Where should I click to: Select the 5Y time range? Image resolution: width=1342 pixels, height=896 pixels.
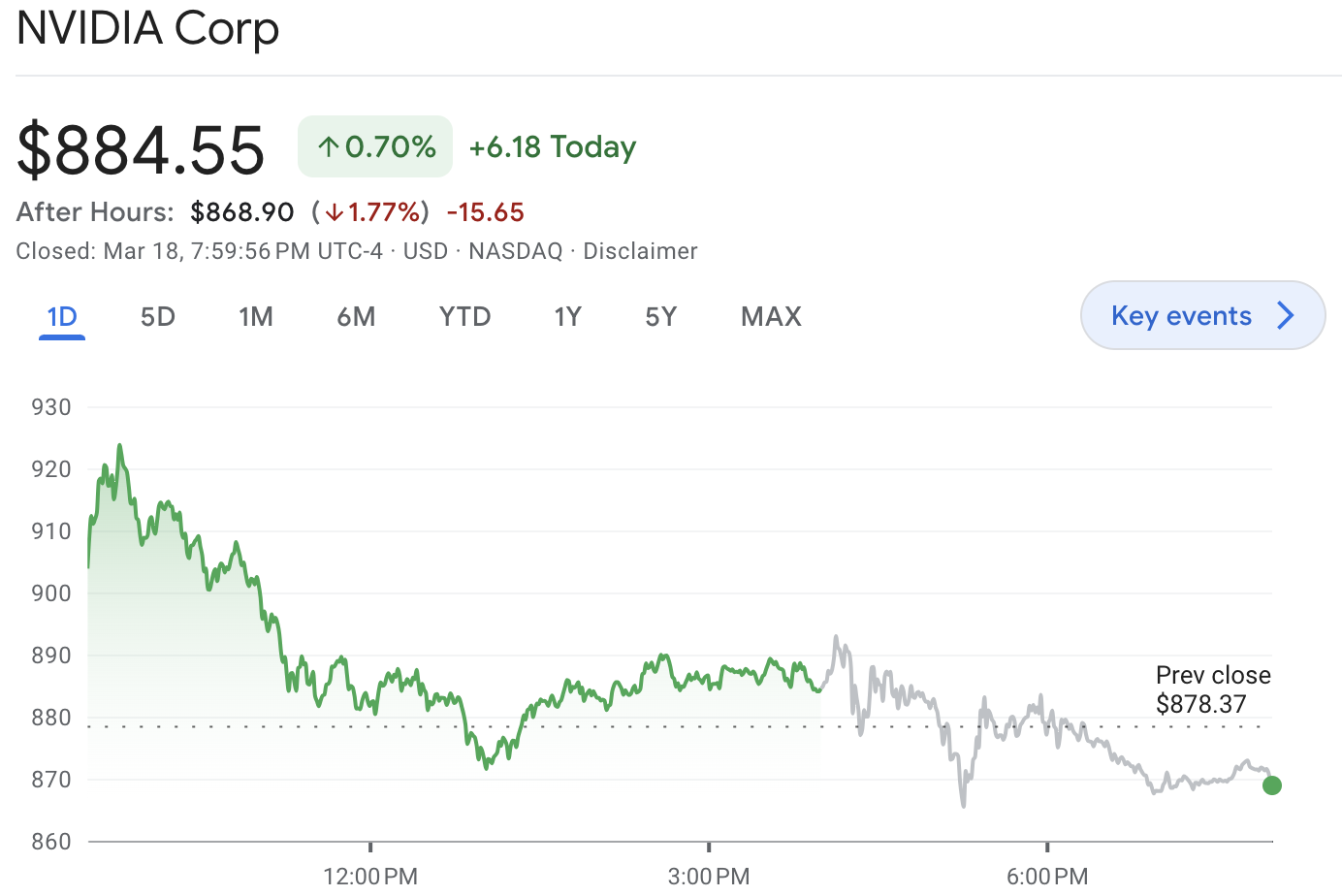(660, 317)
